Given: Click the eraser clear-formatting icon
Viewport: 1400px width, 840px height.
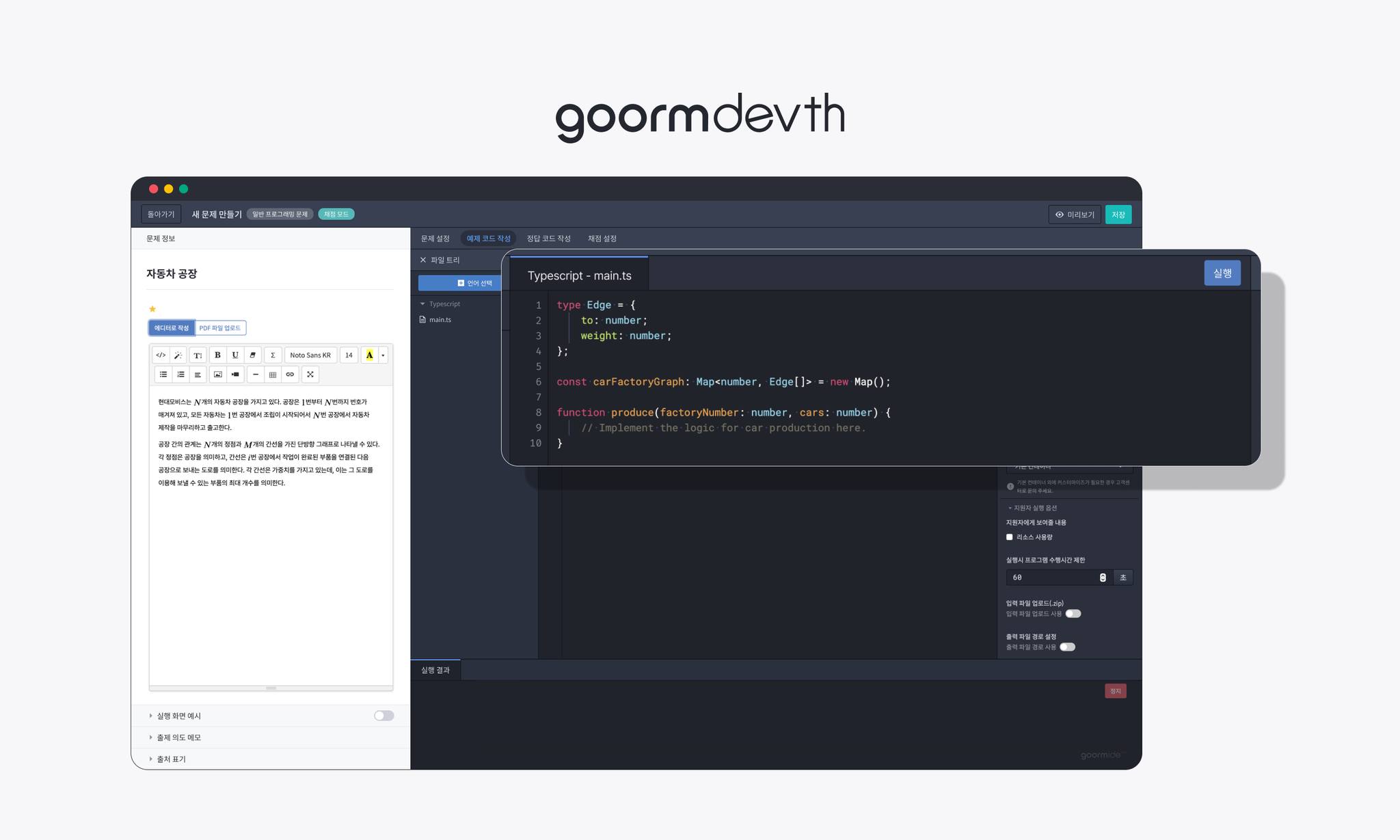Looking at the screenshot, I should [x=252, y=355].
